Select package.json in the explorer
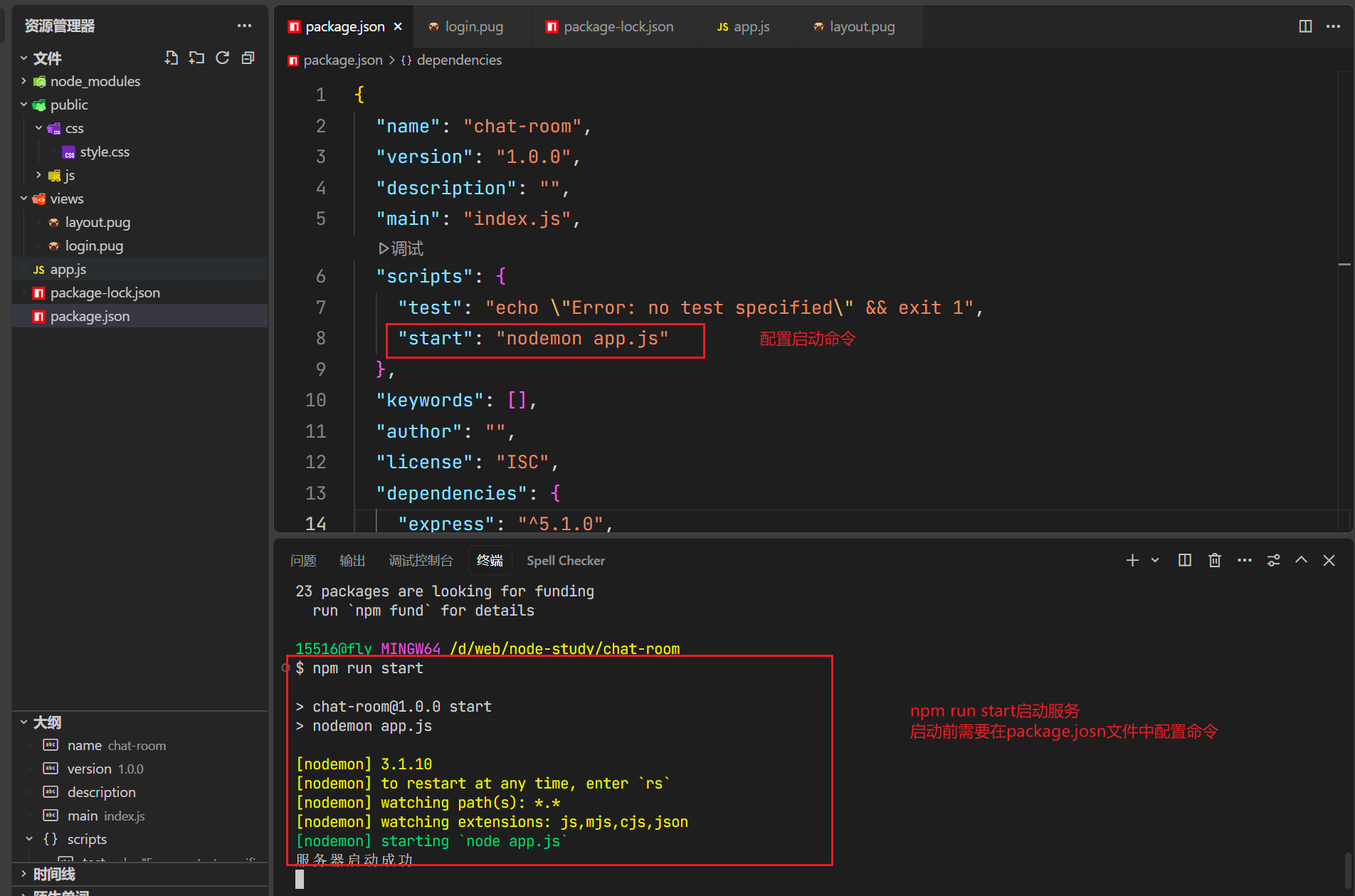The image size is (1355, 896). coord(139,316)
